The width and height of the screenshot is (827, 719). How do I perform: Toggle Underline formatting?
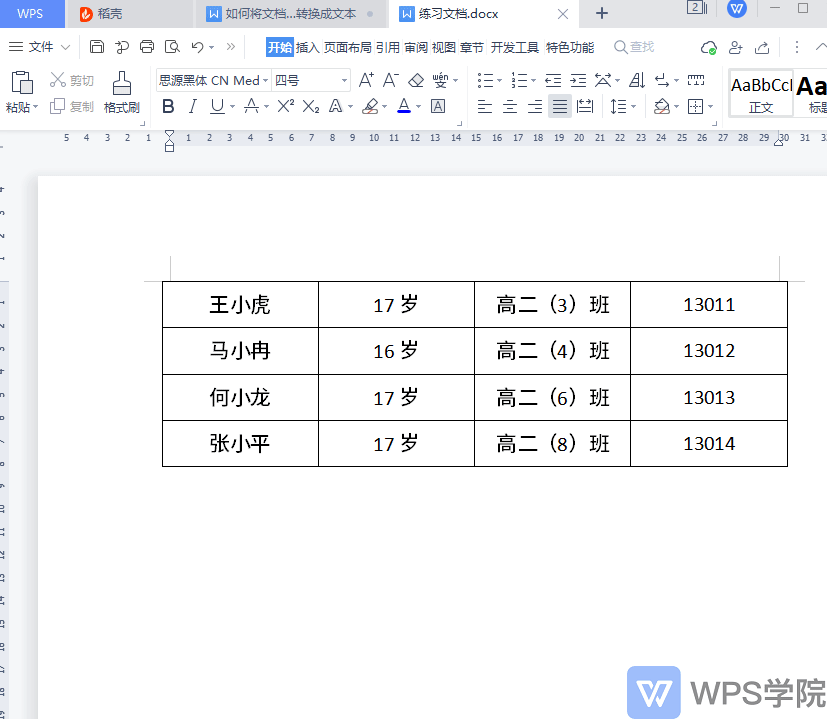(217, 107)
